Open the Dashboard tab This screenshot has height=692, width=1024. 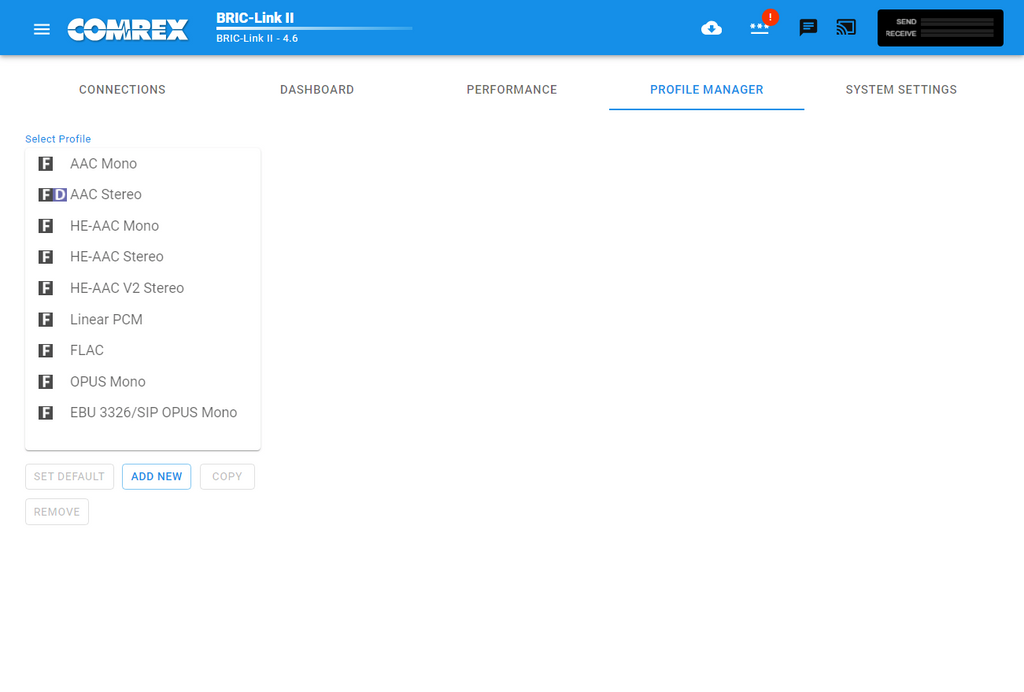(317, 90)
